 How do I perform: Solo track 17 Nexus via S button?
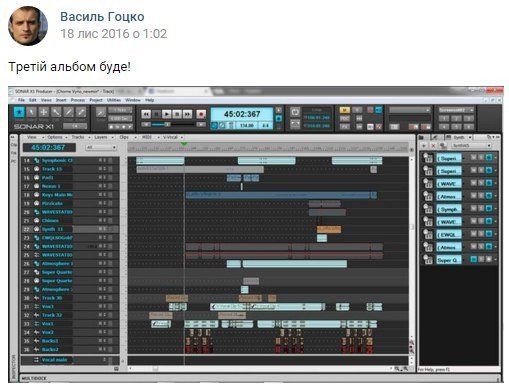(104, 186)
